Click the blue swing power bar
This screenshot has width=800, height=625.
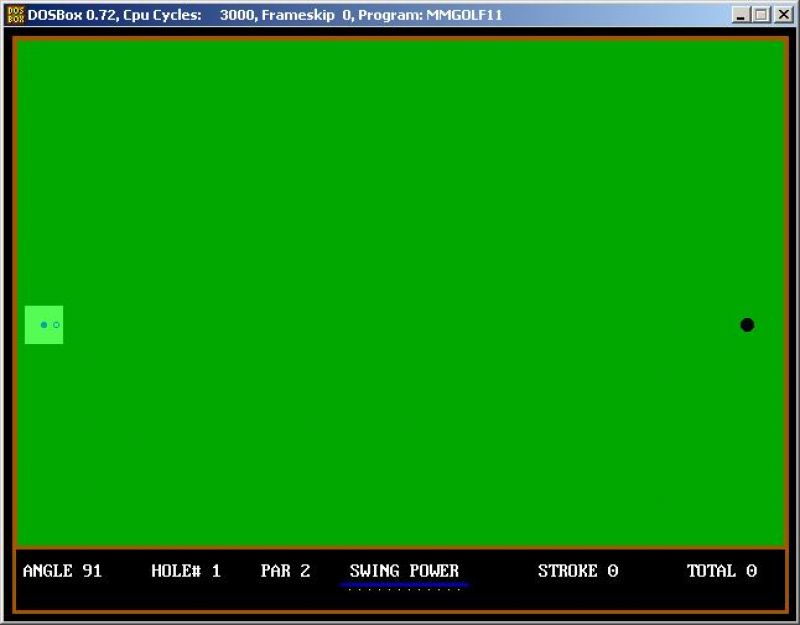coord(404,585)
